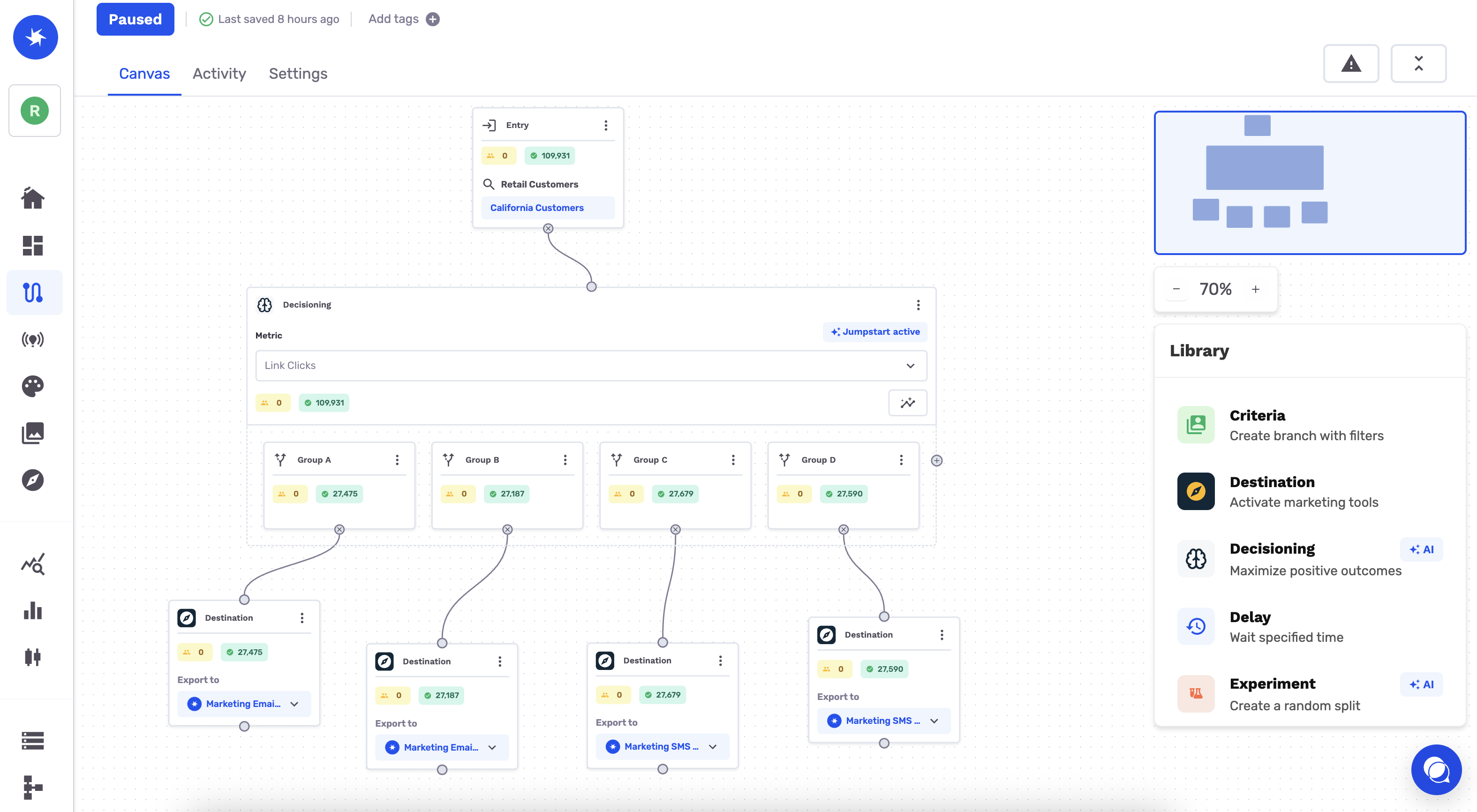Click the Group A output connector
Screen dimensions: 1477x812
(x=339, y=529)
